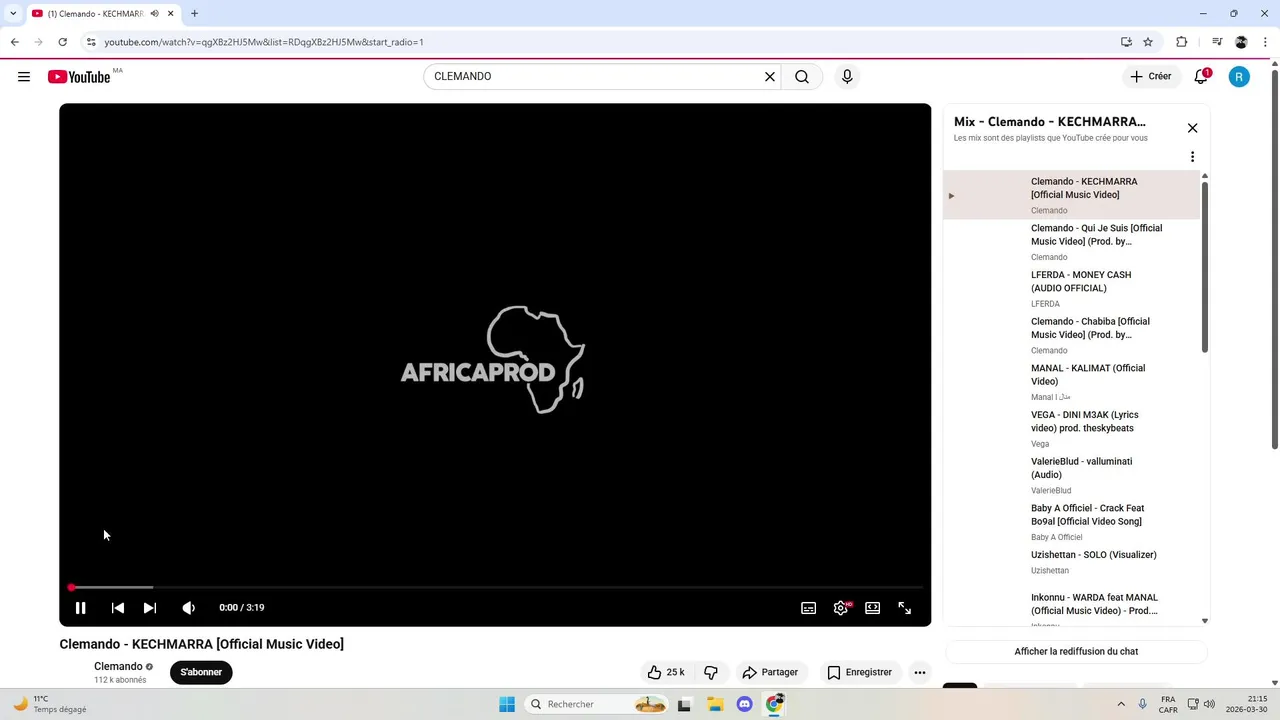This screenshot has height=720, width=1280.
Task: Share the video via Partager
Action: 771,672
